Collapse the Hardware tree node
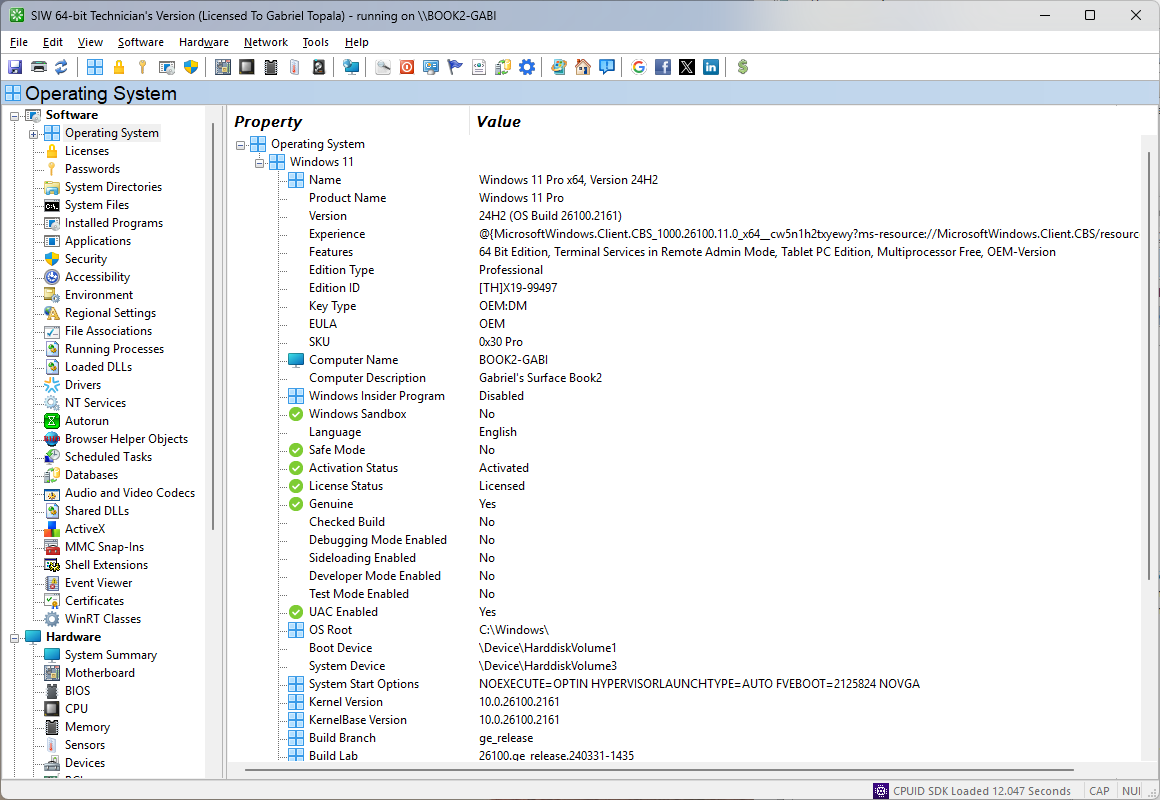Image resolution: width=1160 pixels, height=800 pixels. click(x=15, y=637)
